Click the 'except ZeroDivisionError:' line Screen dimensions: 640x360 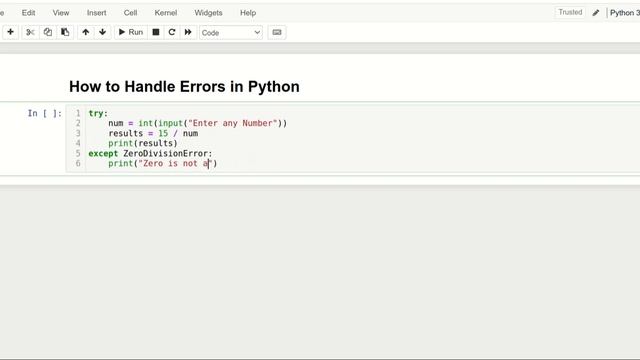[x=151, y=153]
